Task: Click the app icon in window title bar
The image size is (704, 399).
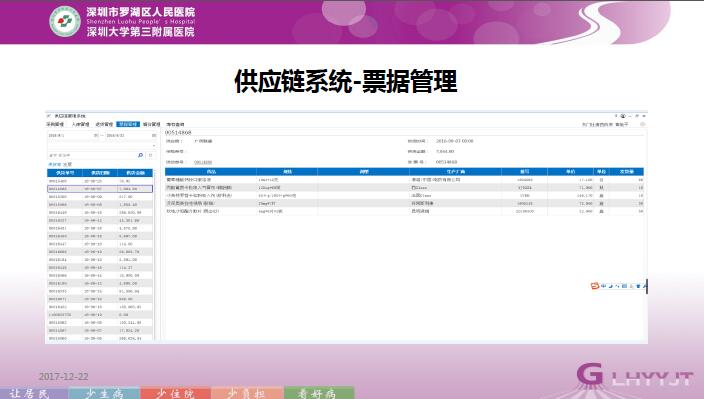Action: (49, 116)
